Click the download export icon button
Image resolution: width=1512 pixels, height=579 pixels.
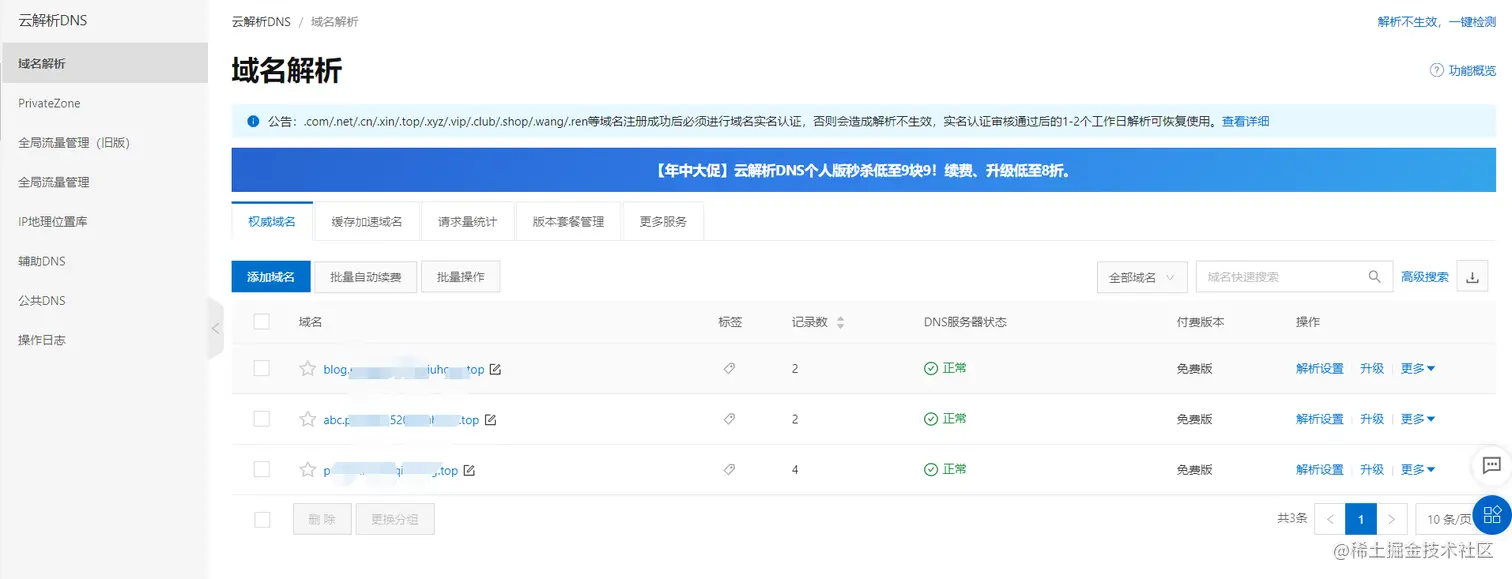click(x=1471, y=277)
